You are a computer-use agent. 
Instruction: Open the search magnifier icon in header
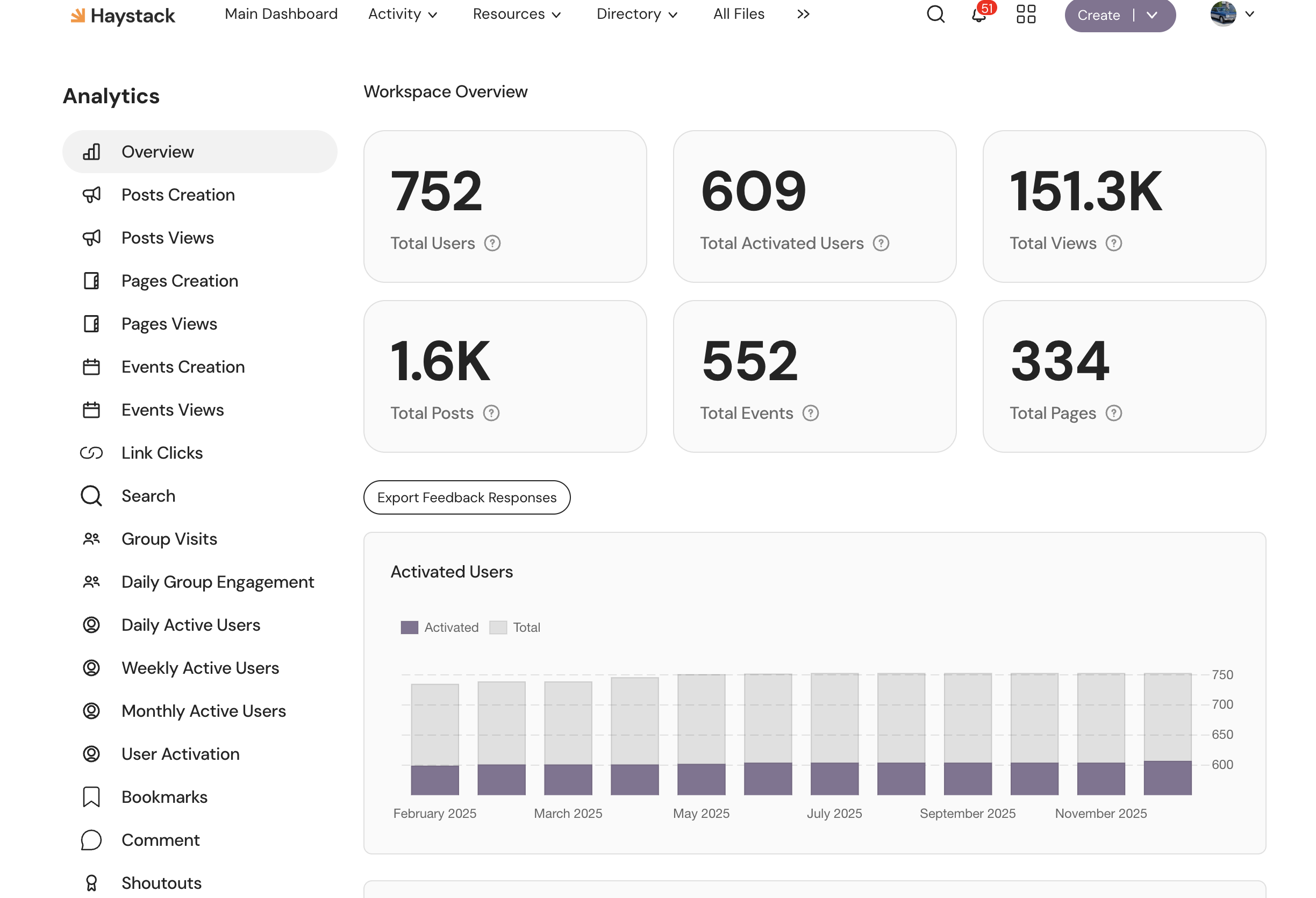pos(935,14)
